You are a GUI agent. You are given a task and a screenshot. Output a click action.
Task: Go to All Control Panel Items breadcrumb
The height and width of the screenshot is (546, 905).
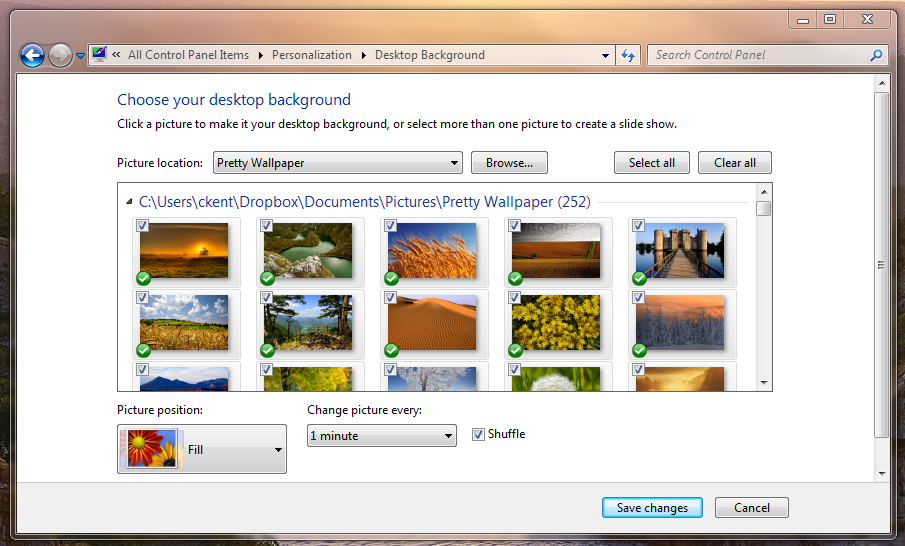click(188, 55)
